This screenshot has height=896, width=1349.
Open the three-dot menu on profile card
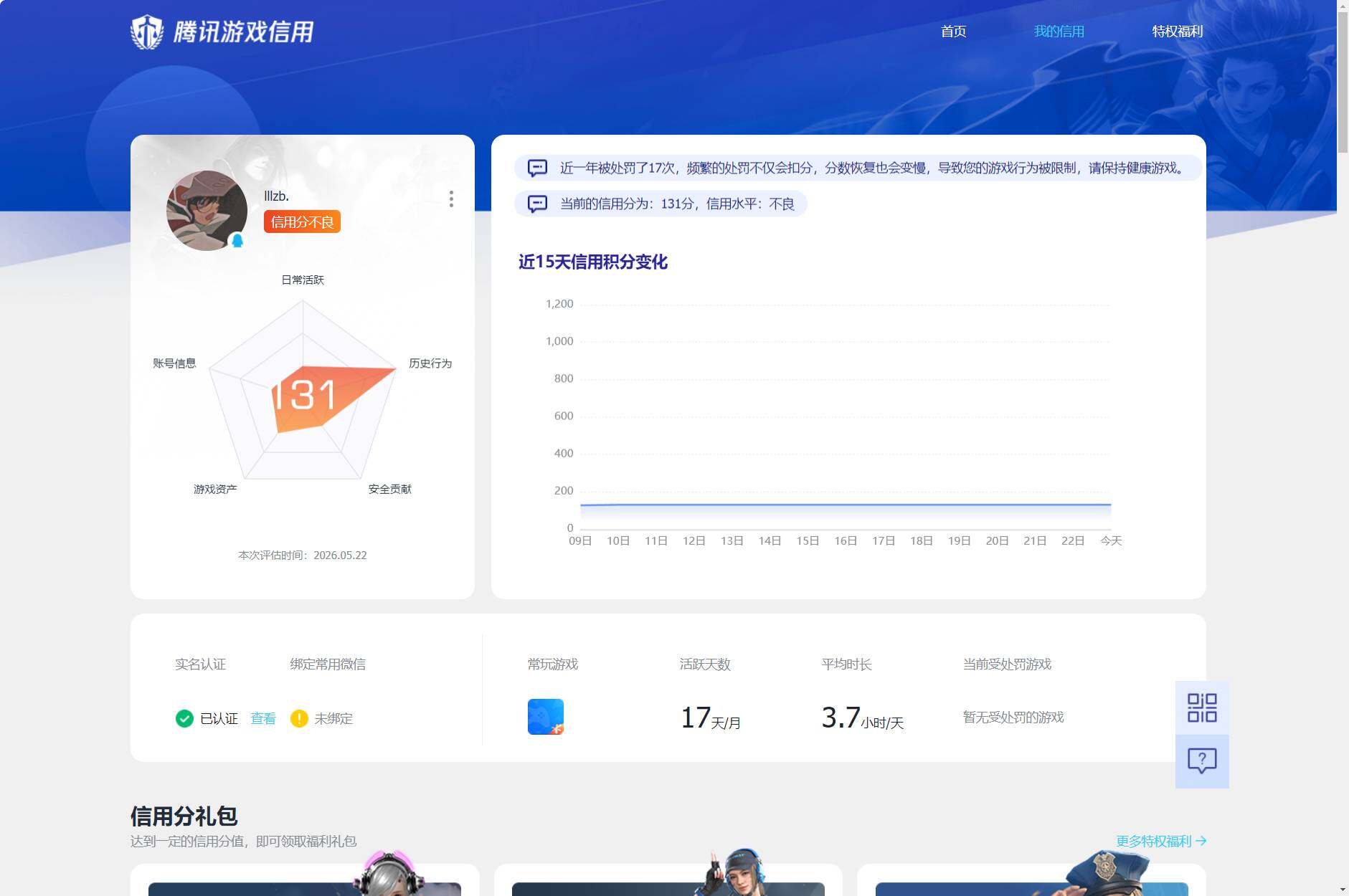[x=451, y=199]
